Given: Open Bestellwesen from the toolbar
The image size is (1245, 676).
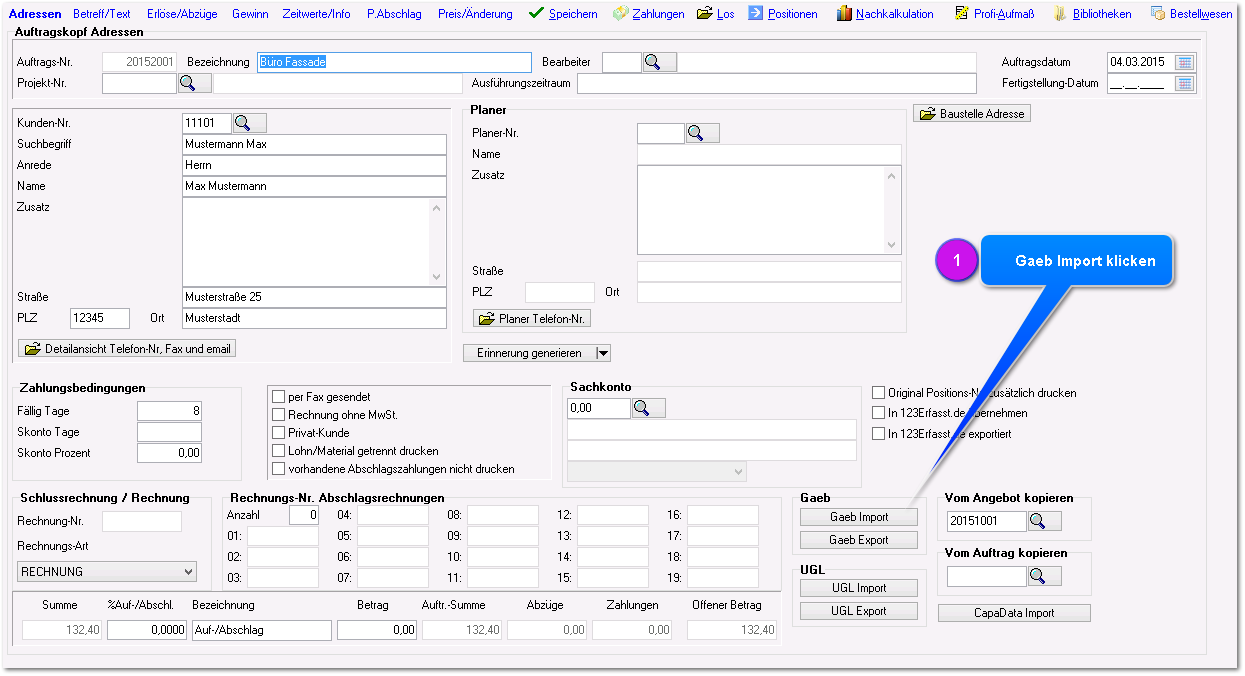Looking at the screenshot, I should pos(1191,14).
